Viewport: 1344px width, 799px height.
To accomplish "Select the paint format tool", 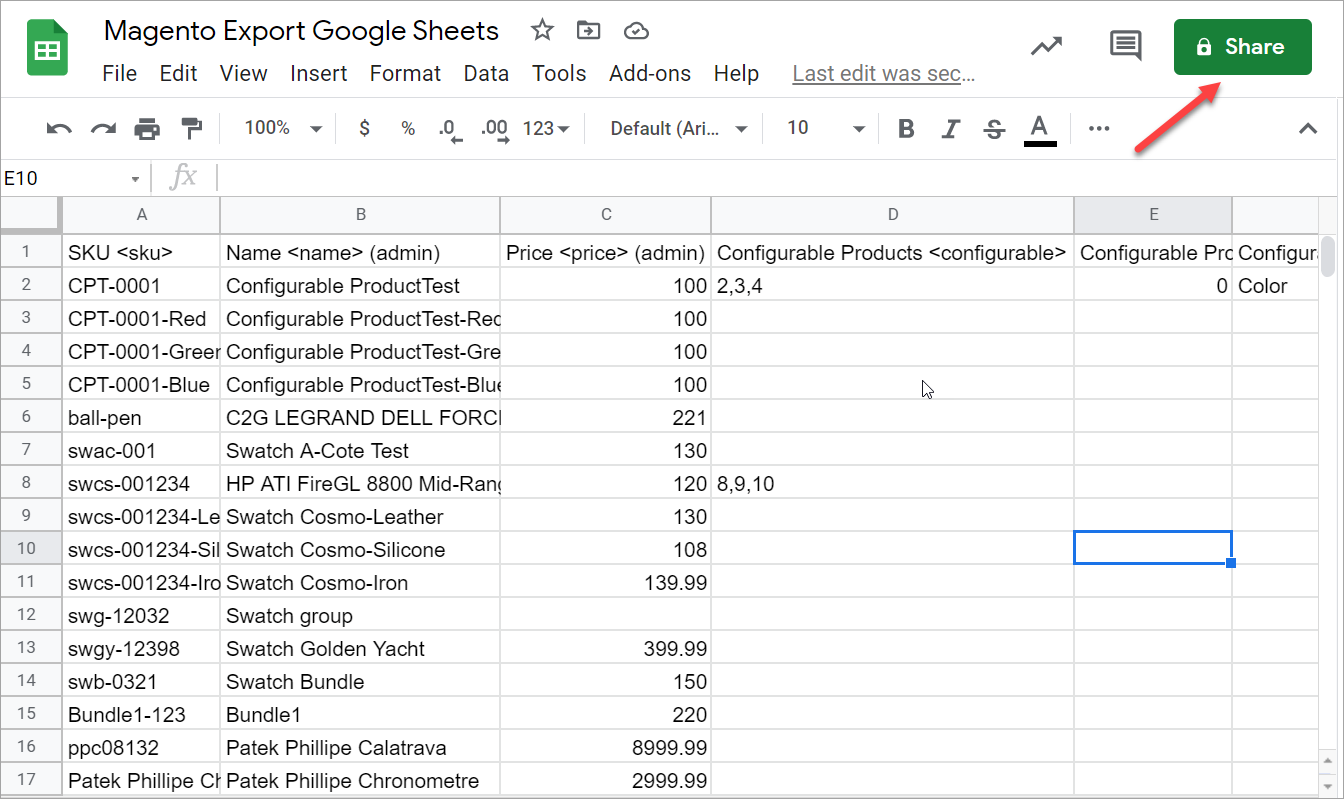I will pyautogui.click(x=191, y=128).
